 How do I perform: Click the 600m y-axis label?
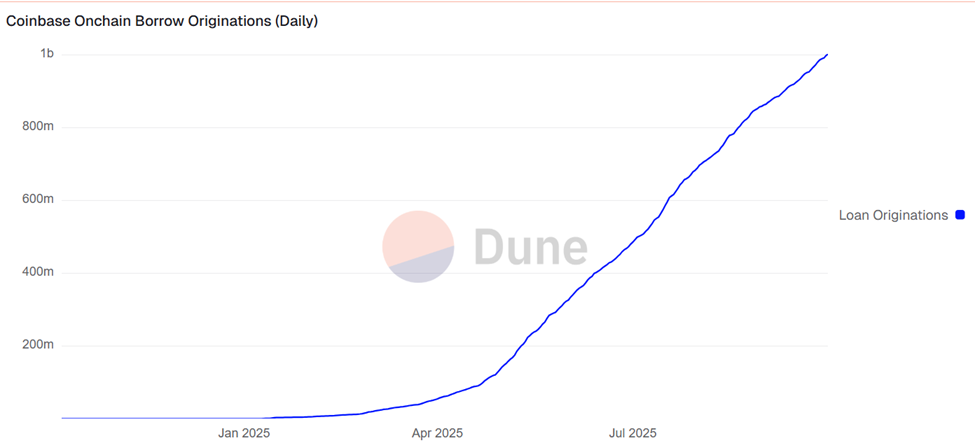[x=40, y=200]
